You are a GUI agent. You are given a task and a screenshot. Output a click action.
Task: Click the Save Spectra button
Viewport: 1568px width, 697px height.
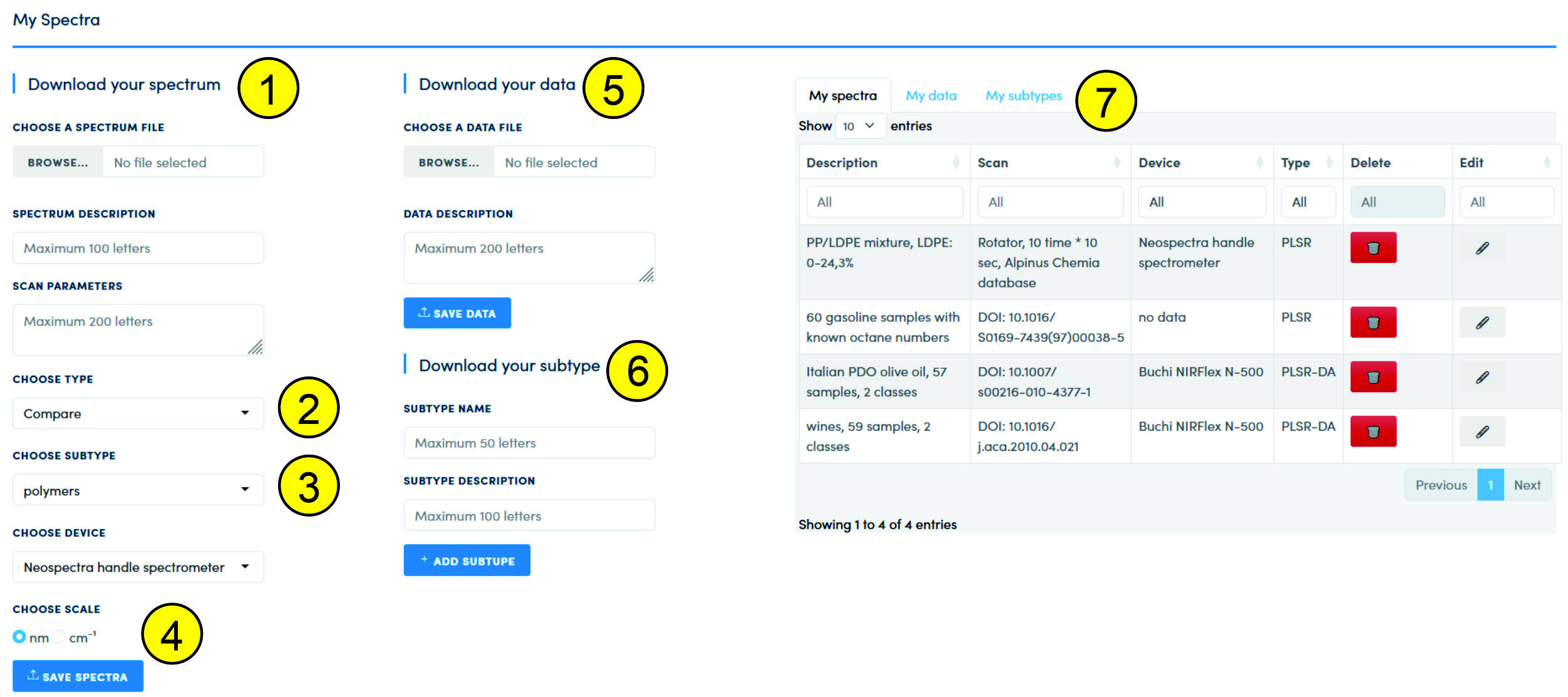[78, 676]
